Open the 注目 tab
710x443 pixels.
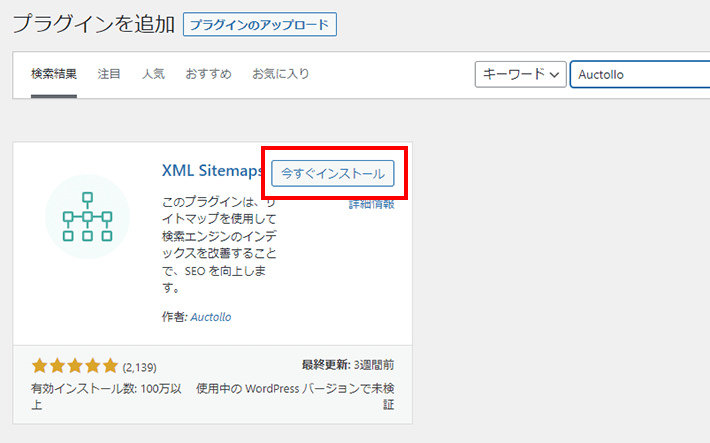[x=109, y=74]
